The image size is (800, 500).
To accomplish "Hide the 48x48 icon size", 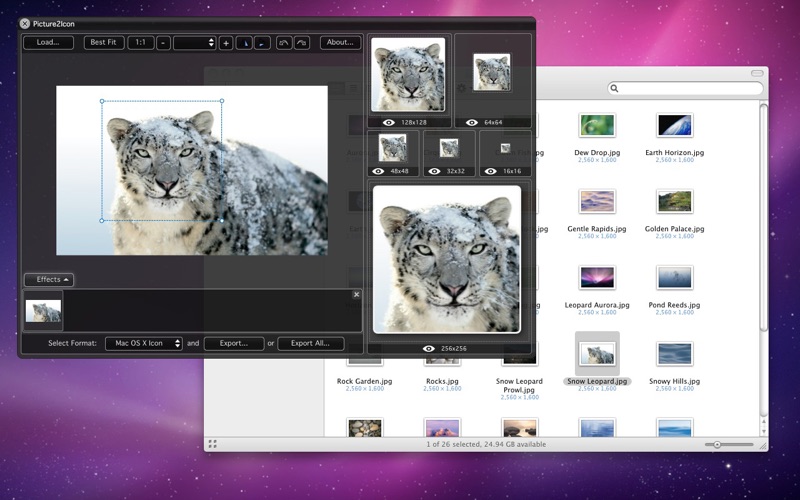I will (x=378, y=171).
